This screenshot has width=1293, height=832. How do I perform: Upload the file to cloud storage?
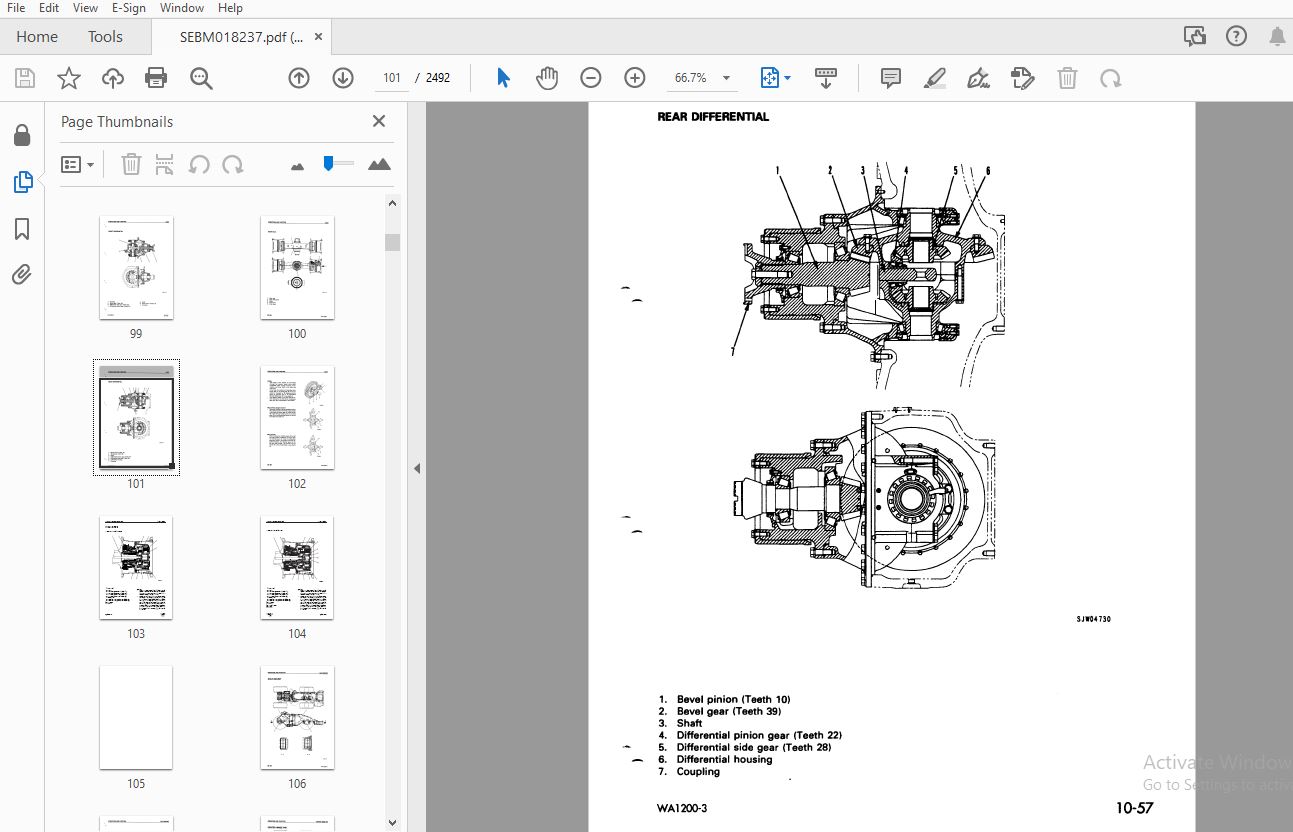[x=113, y=78]
